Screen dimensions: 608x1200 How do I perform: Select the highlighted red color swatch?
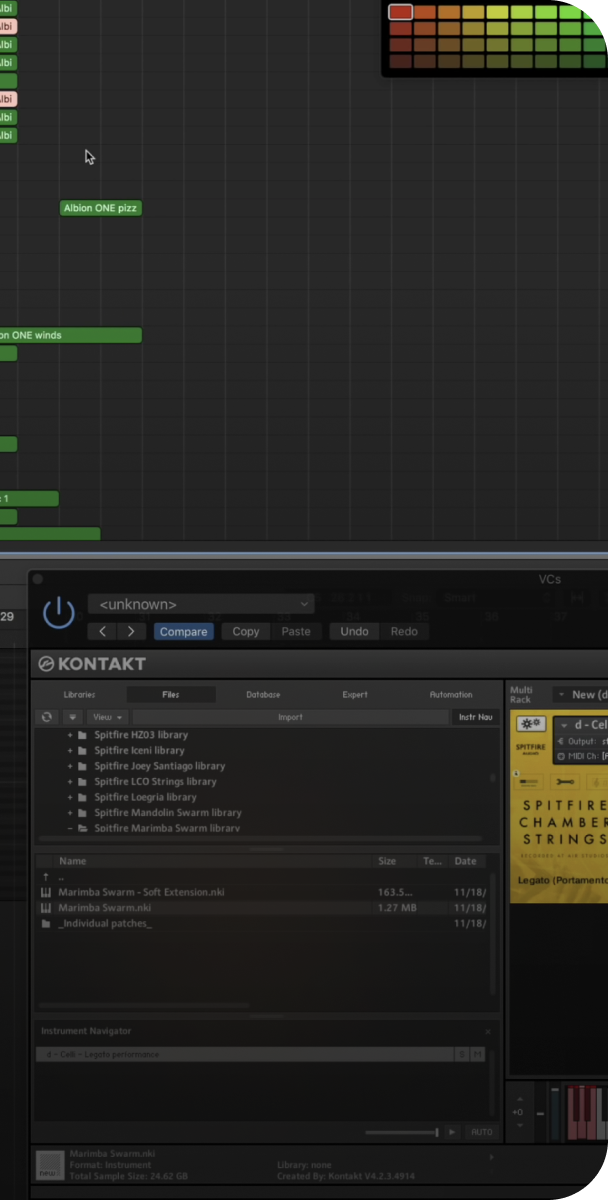pos(400,12)
